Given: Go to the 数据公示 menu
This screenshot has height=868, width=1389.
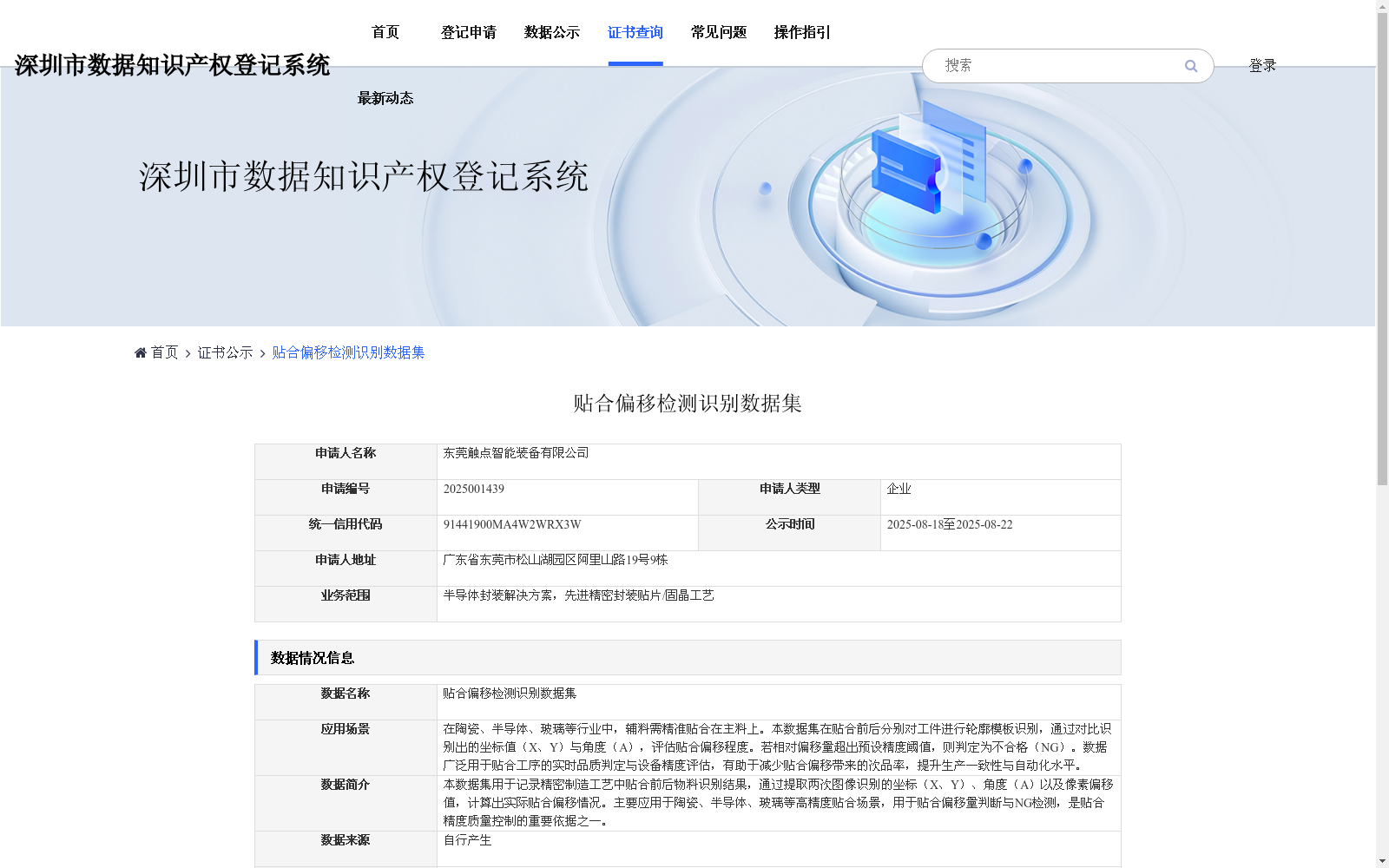Looking at the screenshot, I should pos(552,32).
